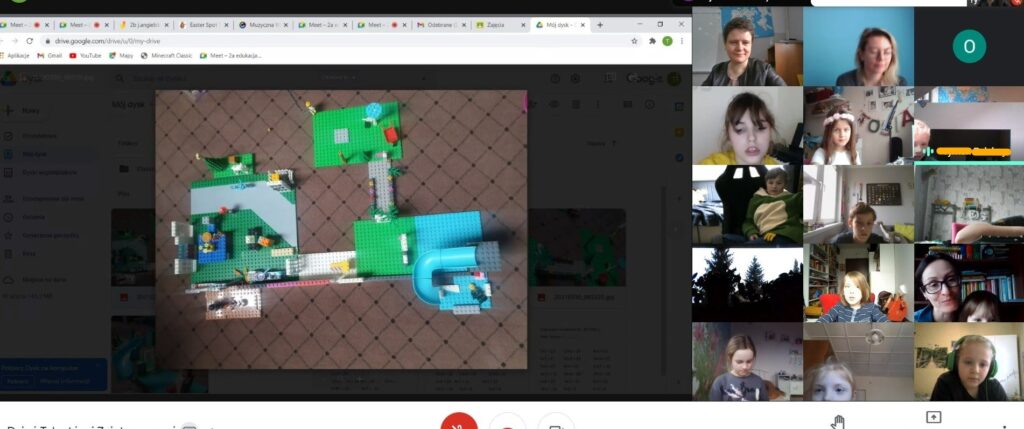Switch the Drive layout with the view icon
Screen dimensions: 1024x429
pyautogui.click(x=628, y=104)
